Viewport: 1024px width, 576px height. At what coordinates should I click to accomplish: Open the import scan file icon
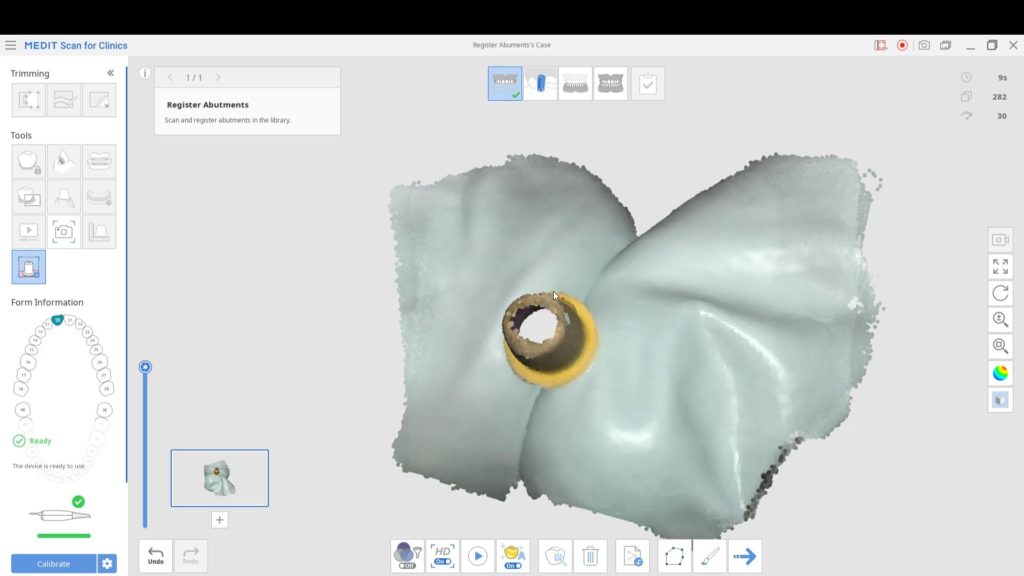click(x=633, y=556)
